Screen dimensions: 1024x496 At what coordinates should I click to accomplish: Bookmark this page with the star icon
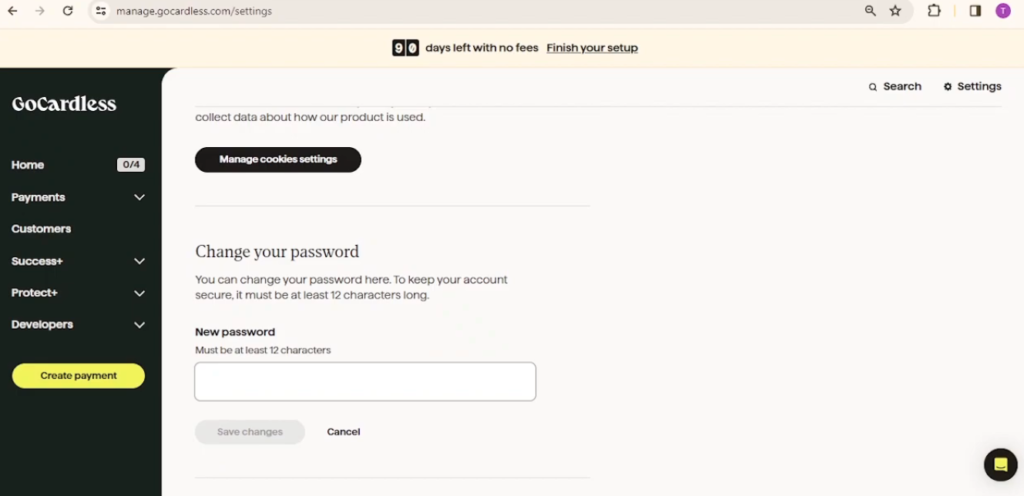(x=895, y=10)
